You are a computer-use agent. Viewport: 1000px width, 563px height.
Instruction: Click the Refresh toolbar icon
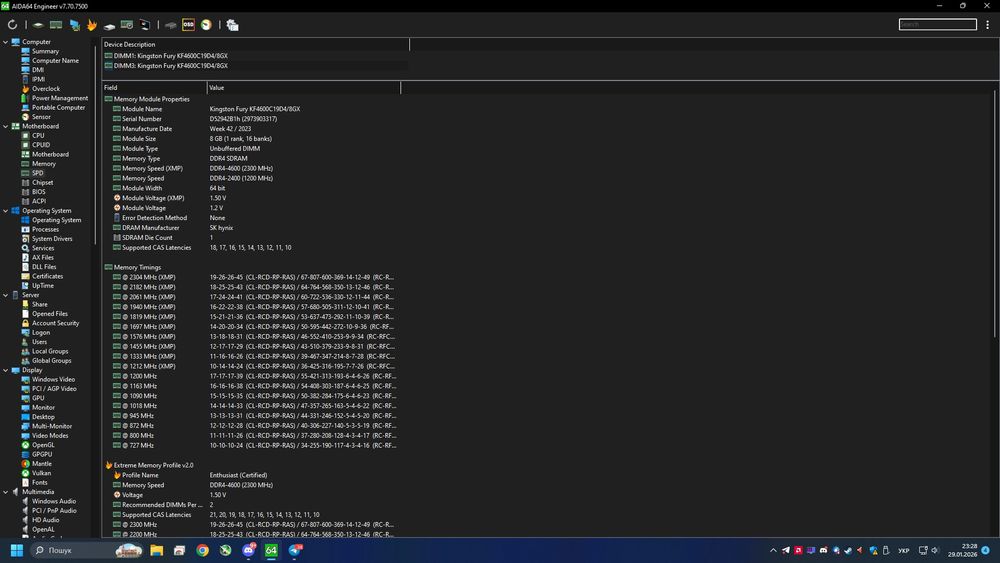tap(12, 25)
